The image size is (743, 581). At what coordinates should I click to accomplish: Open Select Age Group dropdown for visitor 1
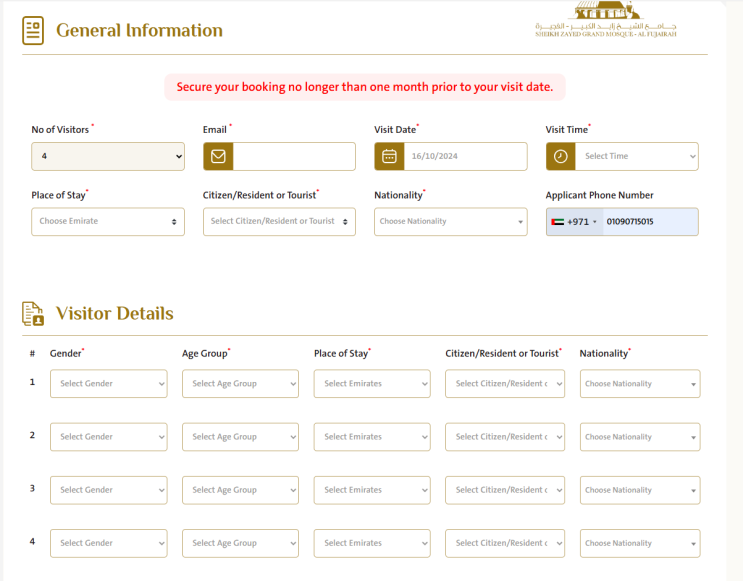point(240,384)
